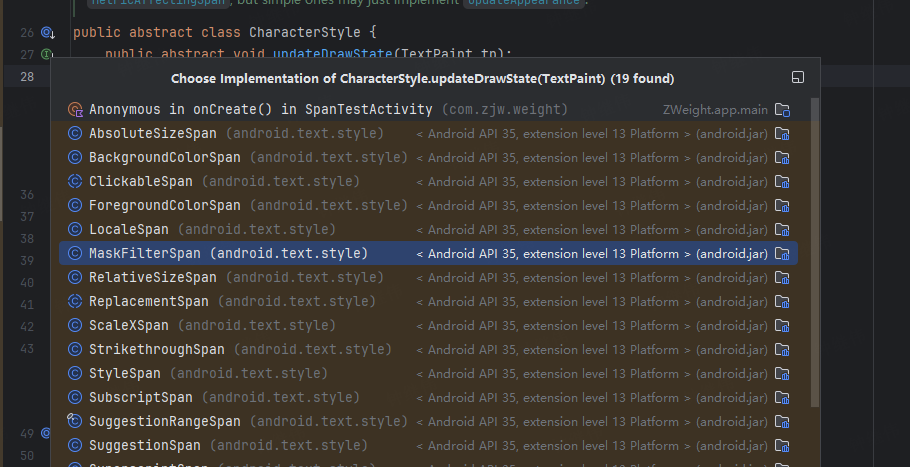This screenshot has height=467, width=910.
Task: Click the popup title Choose Implementation text
Action: click(422, 78)
